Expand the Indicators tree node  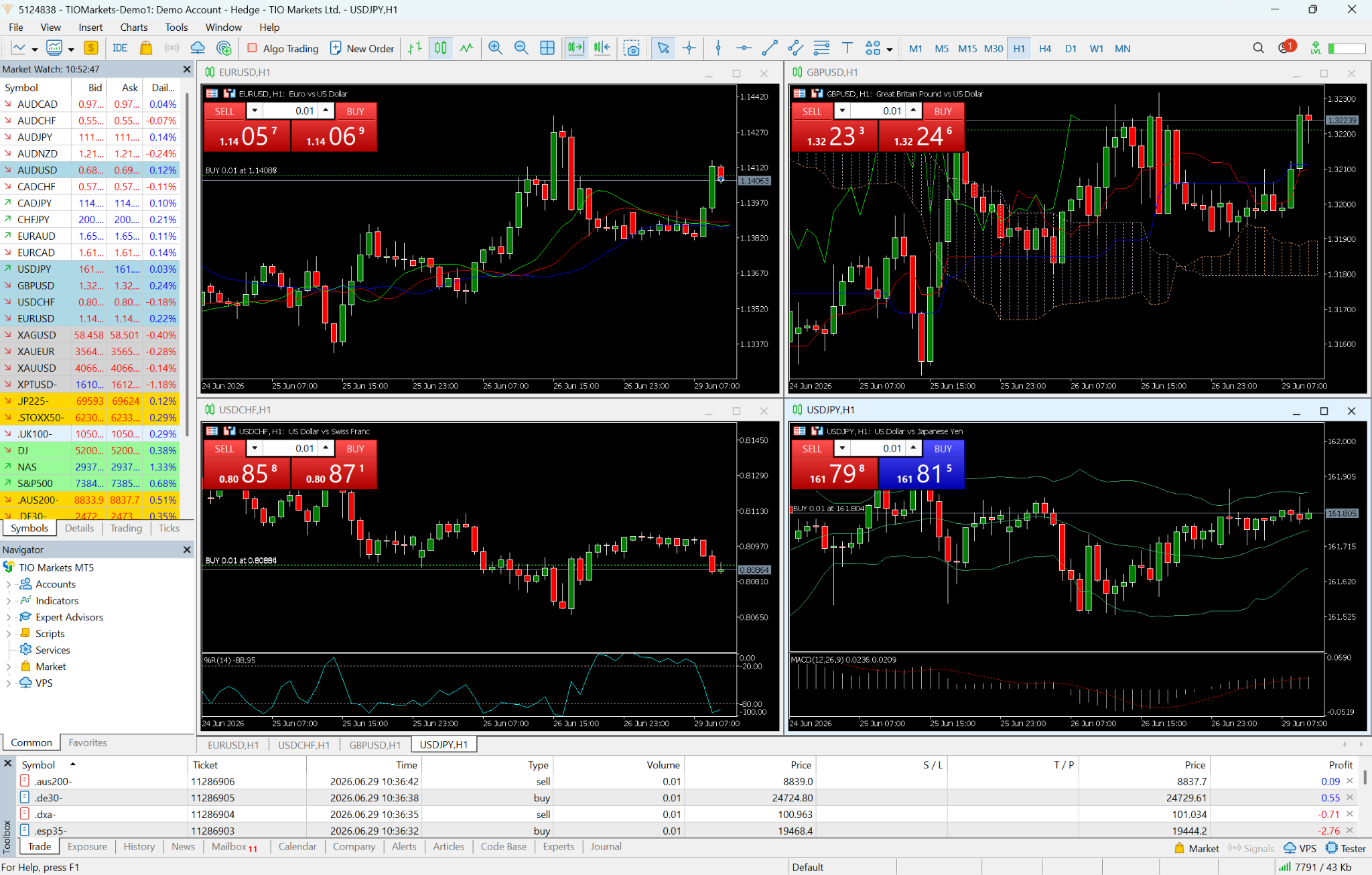(8, 601)
